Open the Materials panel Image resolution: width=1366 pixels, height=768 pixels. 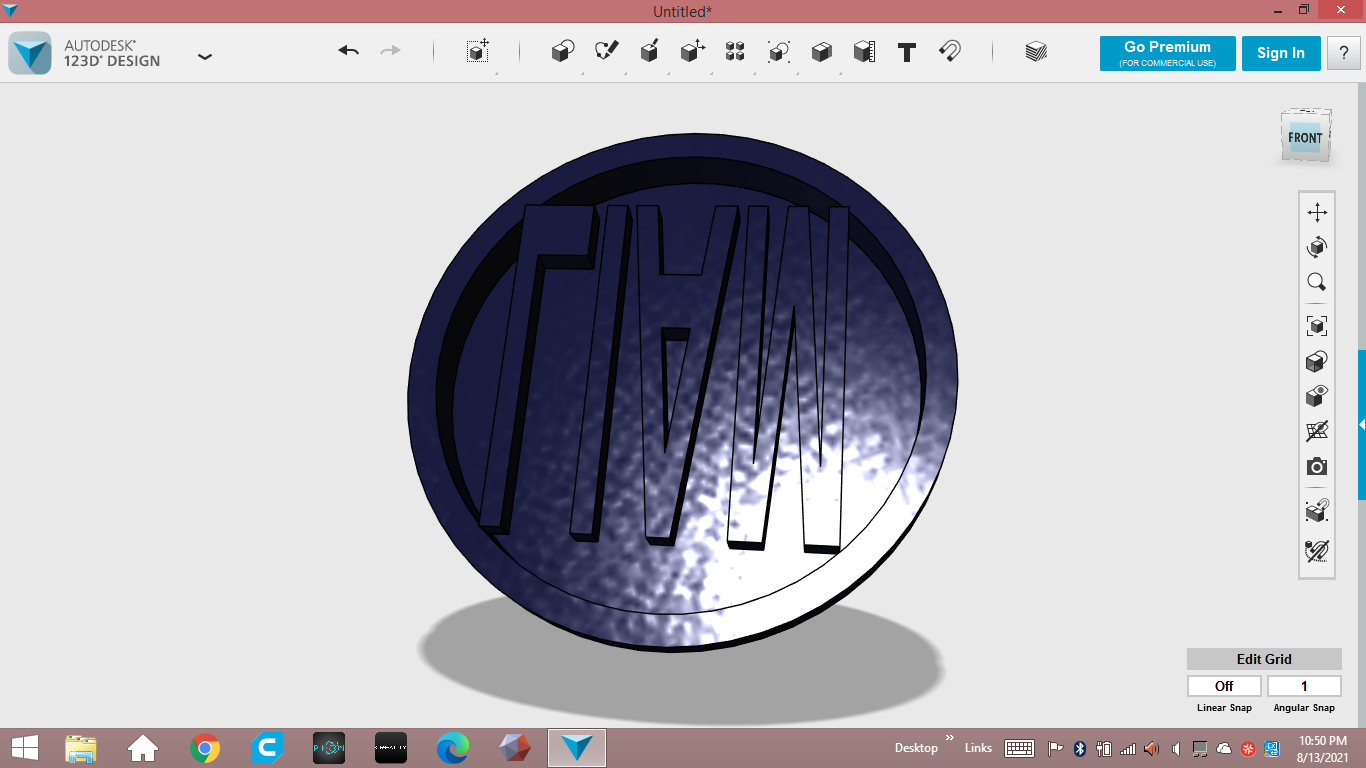1036,51
